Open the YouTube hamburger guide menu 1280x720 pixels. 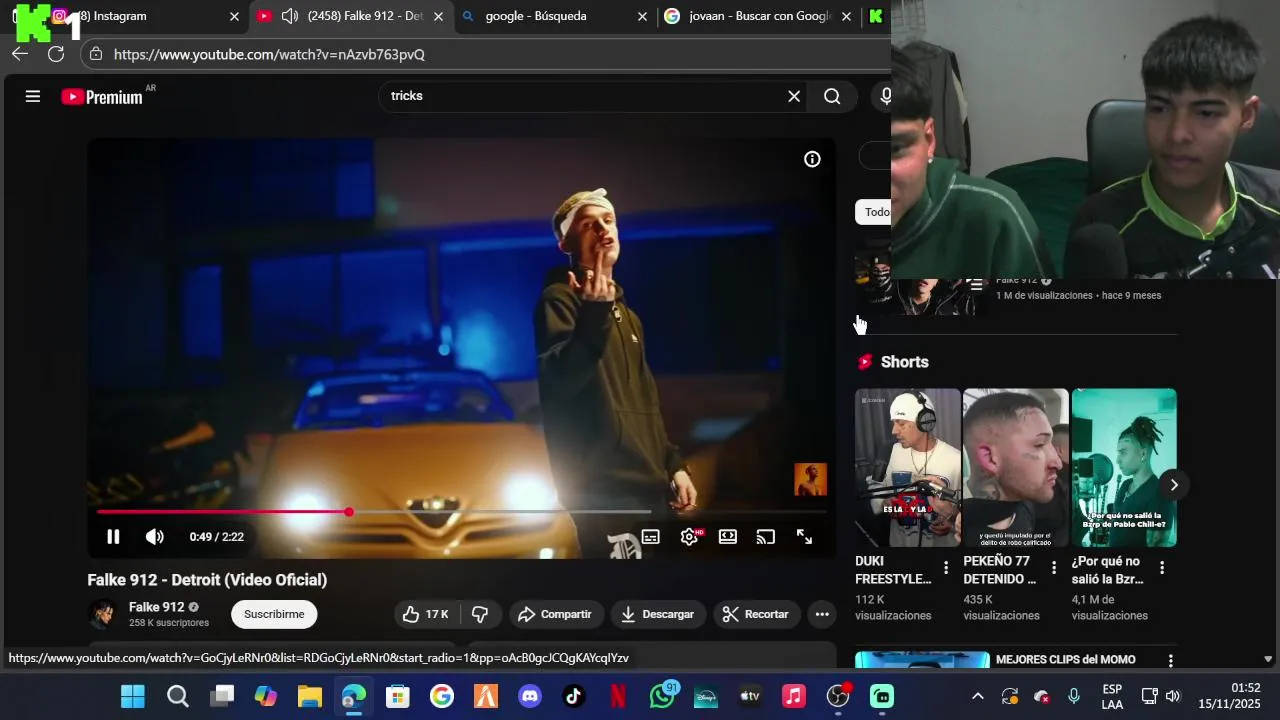pos(33,96)
